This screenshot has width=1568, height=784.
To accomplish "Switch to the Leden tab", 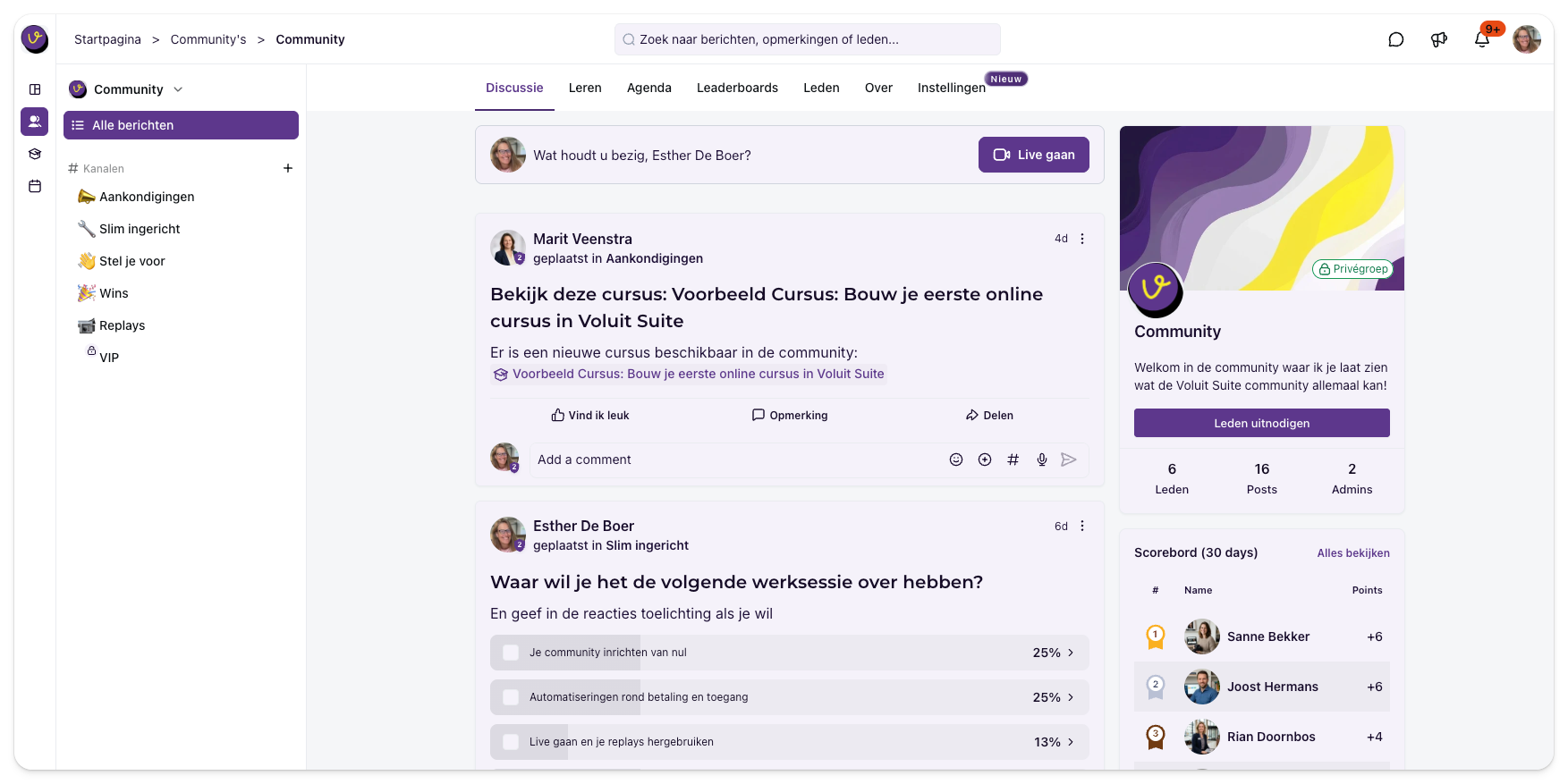I will point(821,88).
